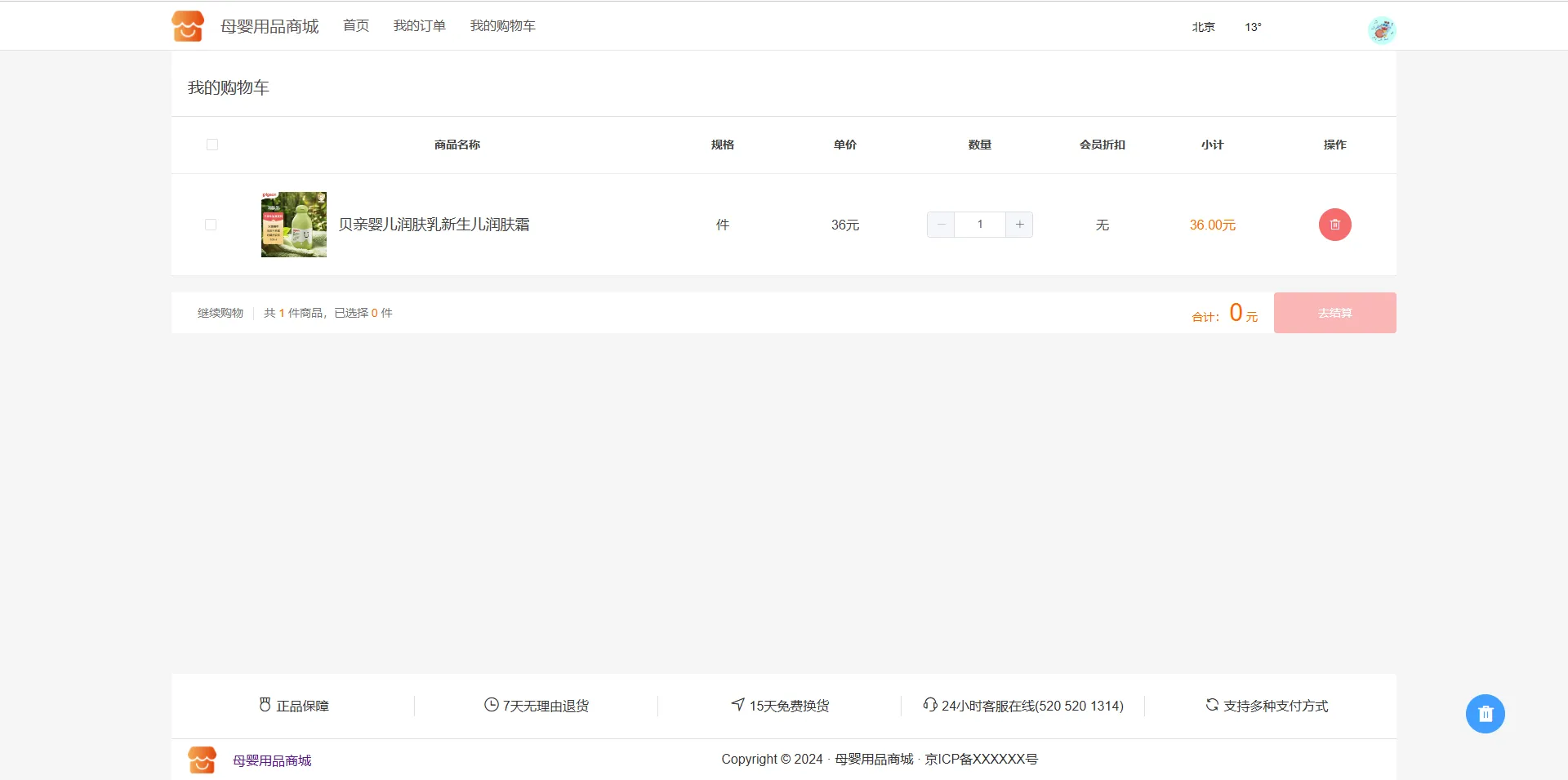1568x780 pixels.
Task: Click the 正品保障 badge icon in footer
Action: pyautogui.click(x=265, y=705)
